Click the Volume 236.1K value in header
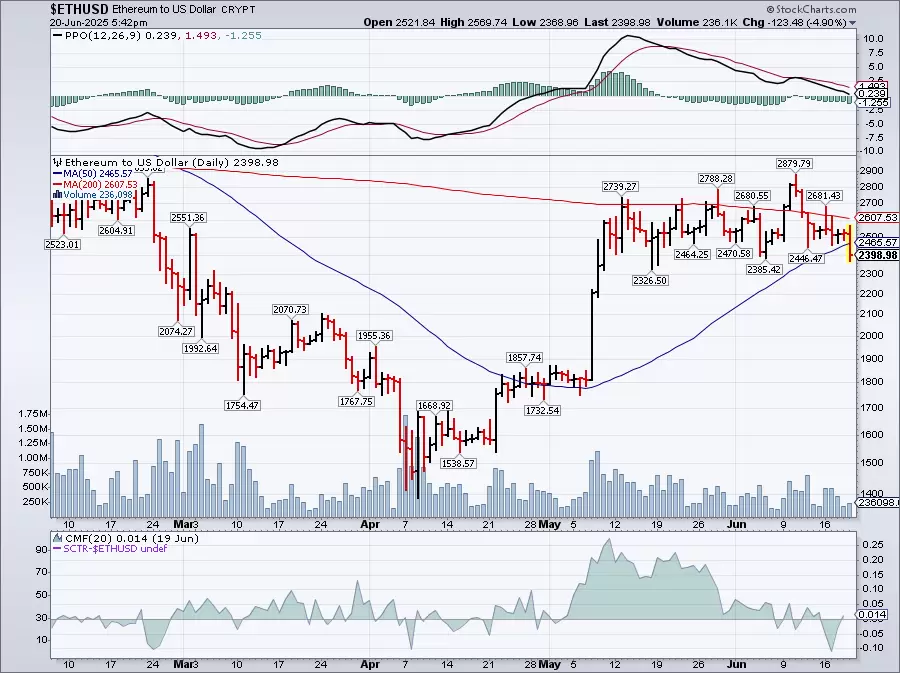Viewport: 900px width, 673px height. point(697,23)
